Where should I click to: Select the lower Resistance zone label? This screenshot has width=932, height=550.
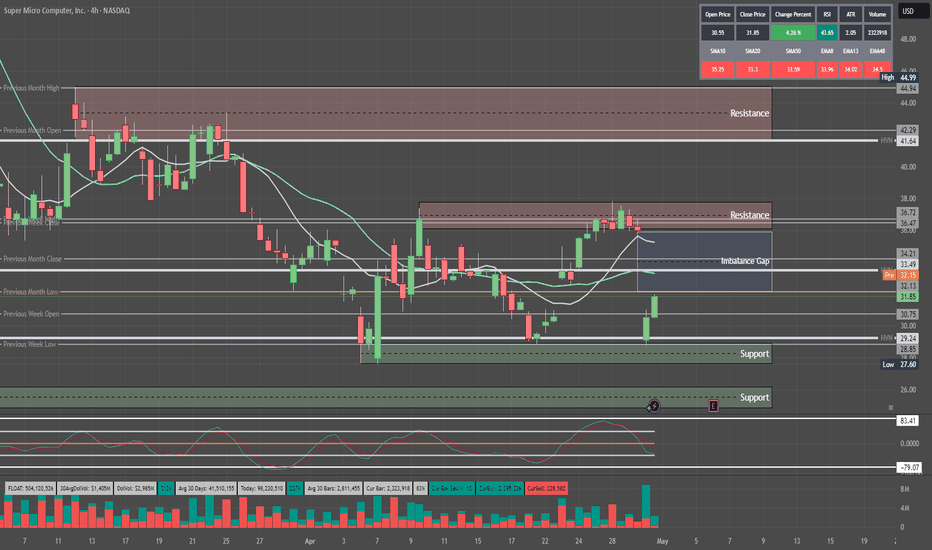pos(749,215)
